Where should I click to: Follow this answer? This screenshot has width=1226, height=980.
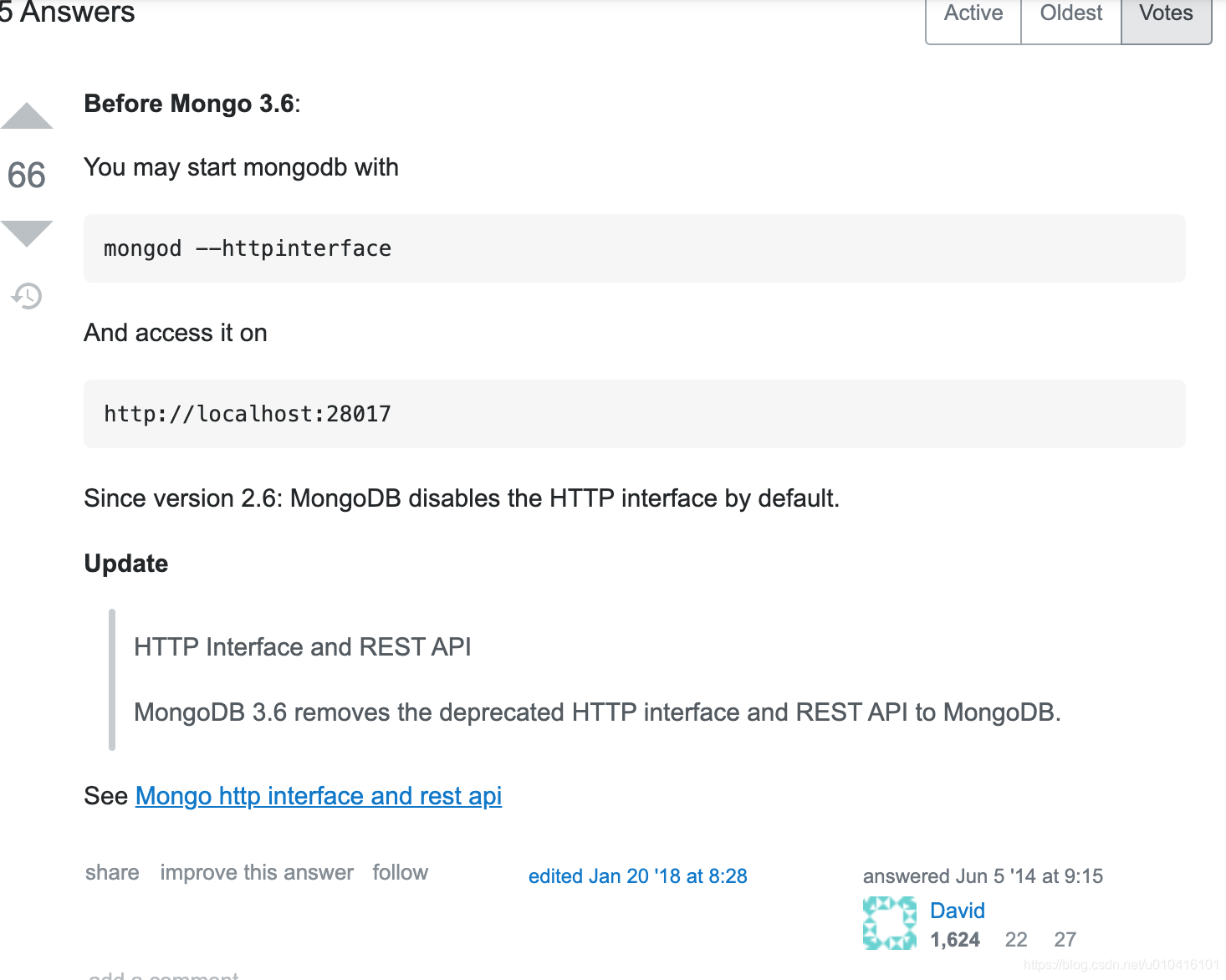point(400,872)
